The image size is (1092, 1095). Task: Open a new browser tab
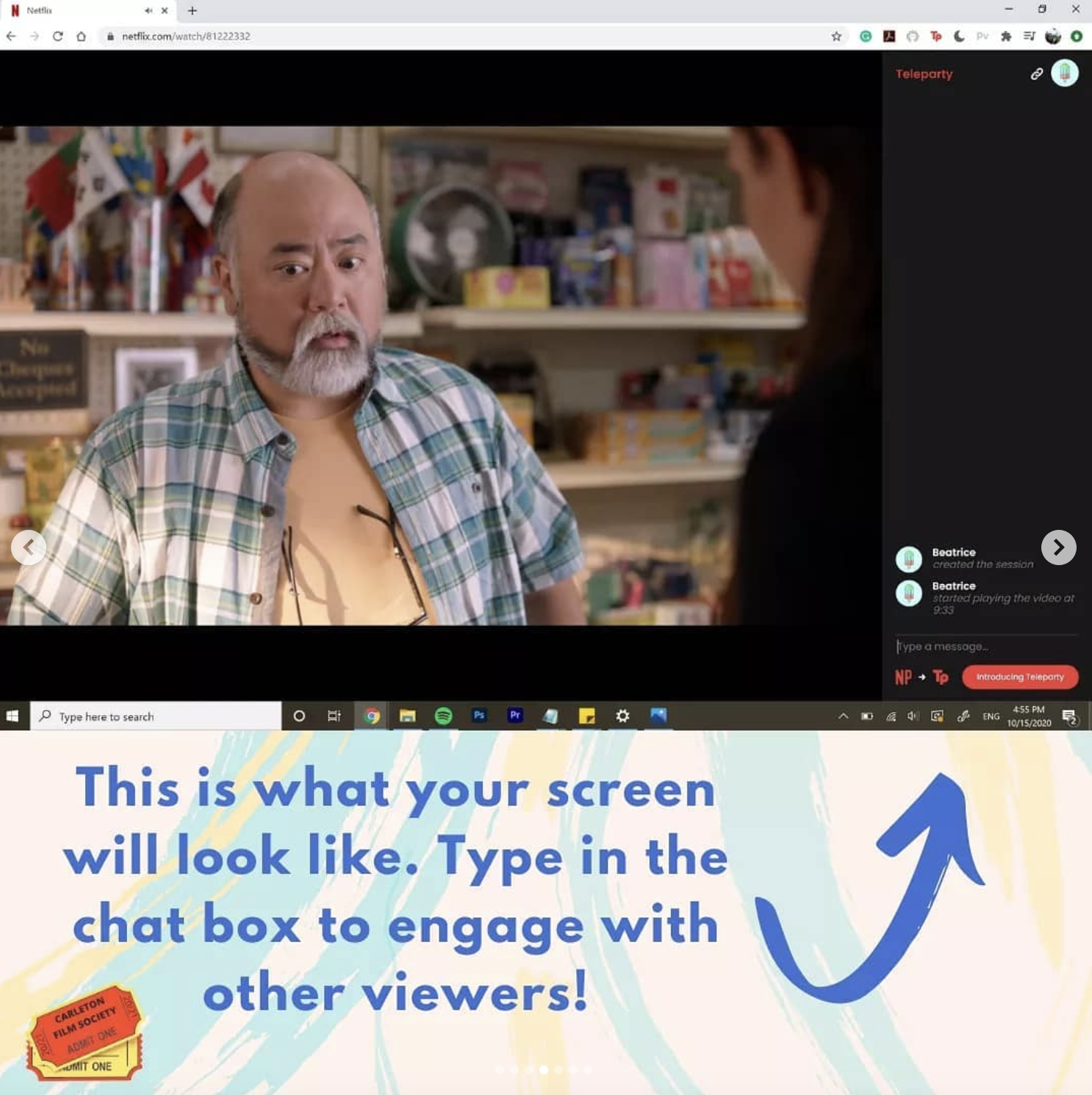tap(193, 10)
